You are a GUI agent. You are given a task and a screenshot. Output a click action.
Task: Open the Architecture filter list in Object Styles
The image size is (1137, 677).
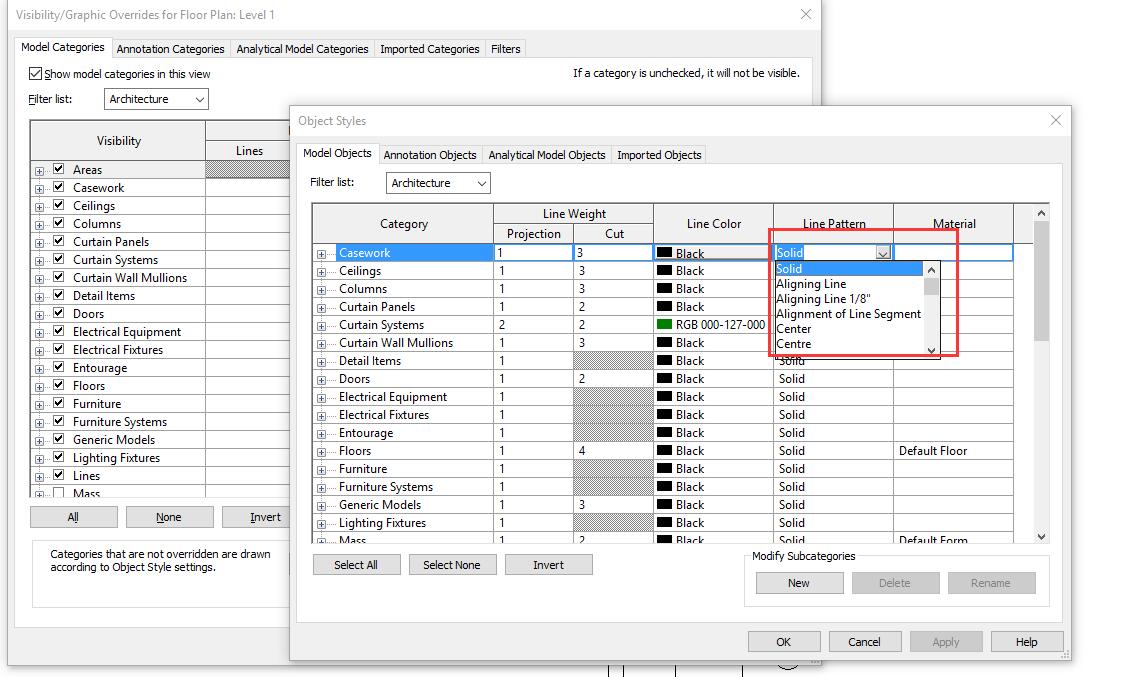(438, 183)
